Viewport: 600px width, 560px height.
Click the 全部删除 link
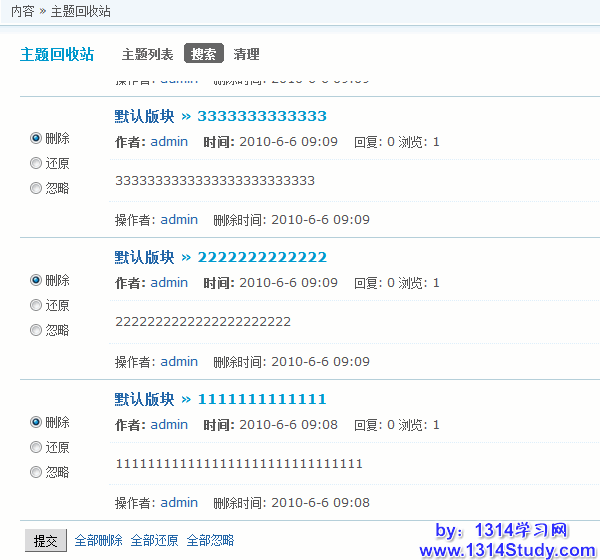coord(98,541)
